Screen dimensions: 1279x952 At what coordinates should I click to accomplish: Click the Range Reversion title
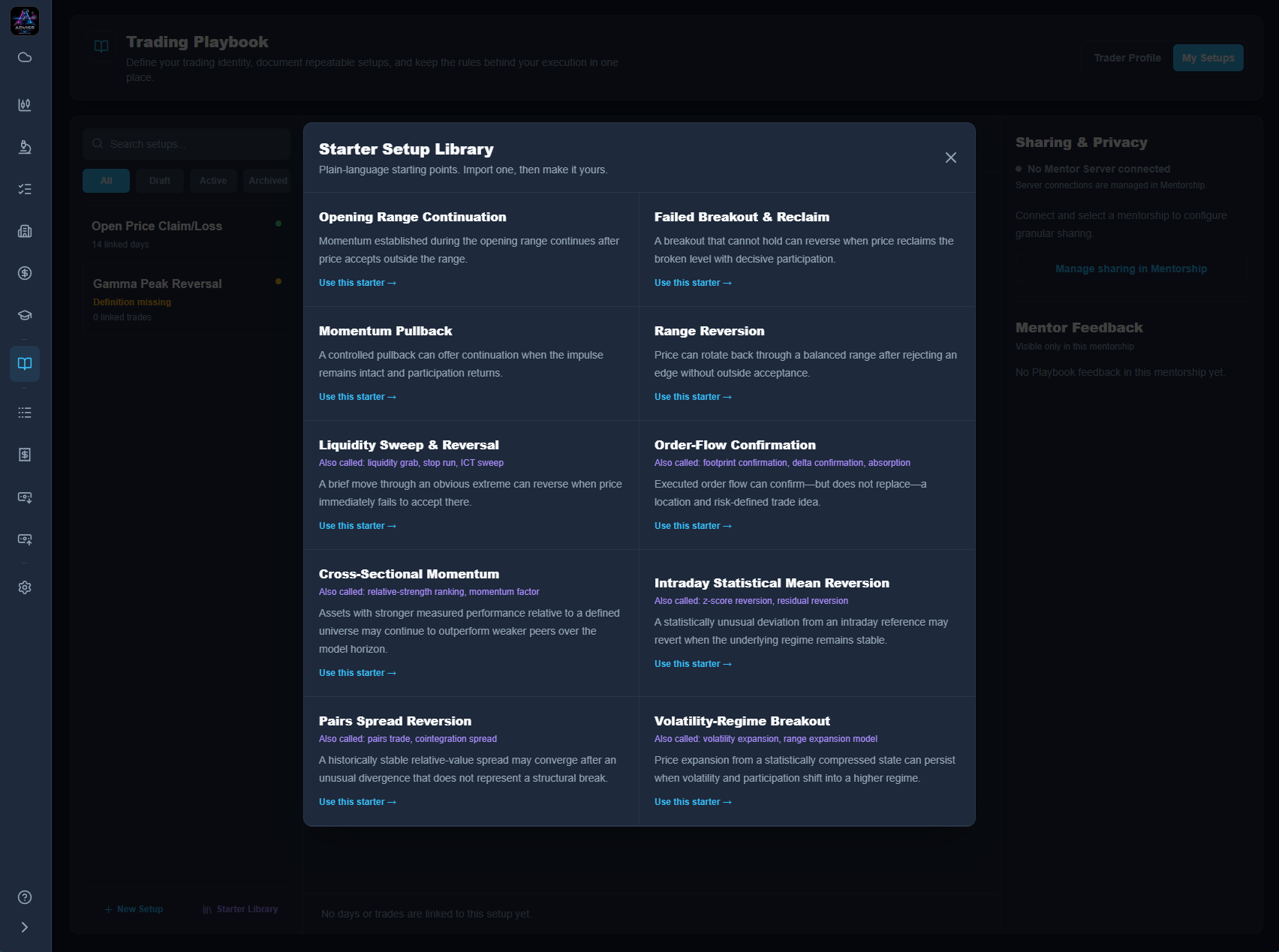709,331
